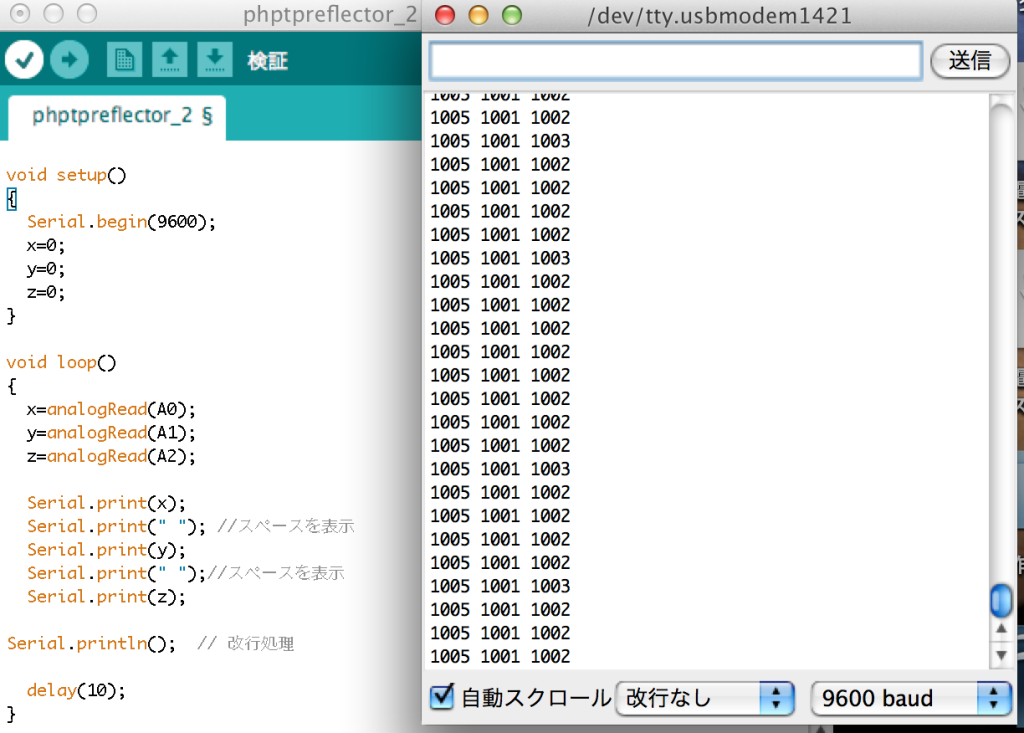Image resolution: width=1024 pixels, height=733 pixels.
Task: Click the 検証 label in the toolbar
Action: [266, 60]
